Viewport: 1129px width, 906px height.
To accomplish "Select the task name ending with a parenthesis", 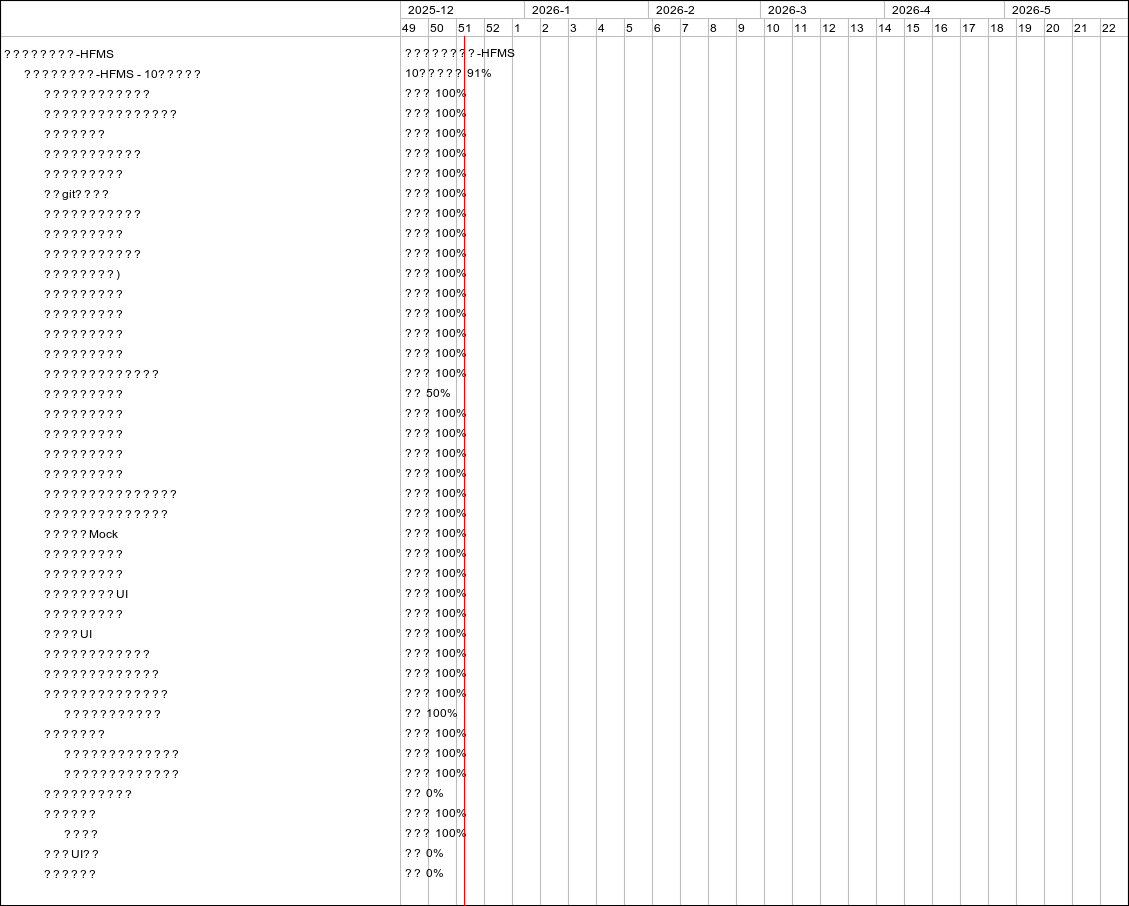I will (82, 274).
